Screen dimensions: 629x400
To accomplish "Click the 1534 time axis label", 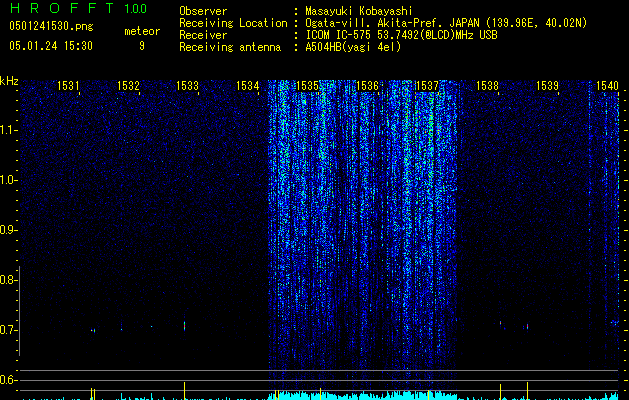I will (248, 85).
